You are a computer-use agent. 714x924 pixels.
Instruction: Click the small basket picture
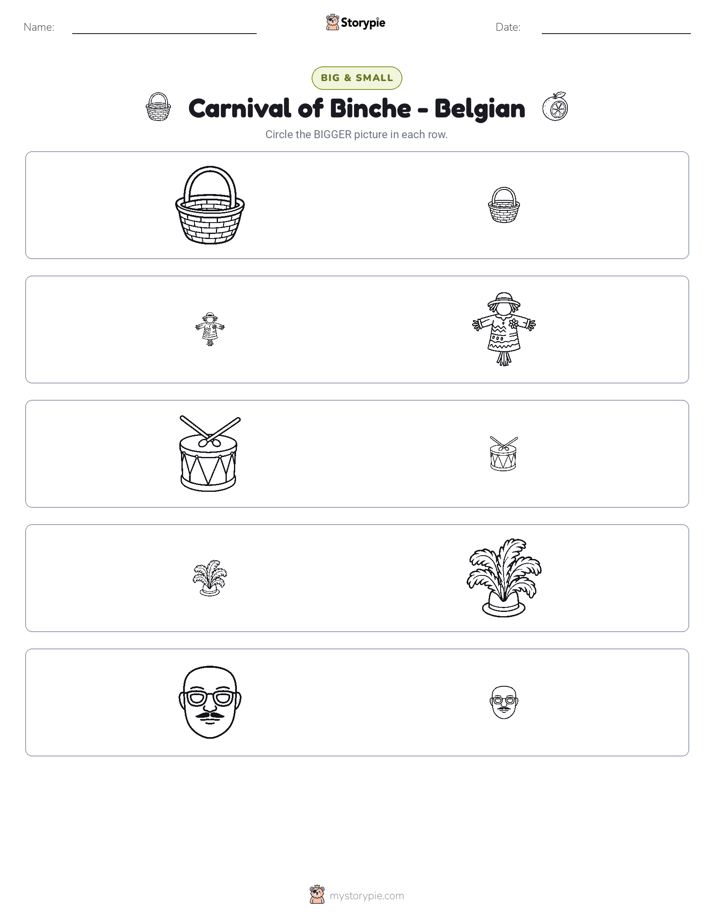504,205
